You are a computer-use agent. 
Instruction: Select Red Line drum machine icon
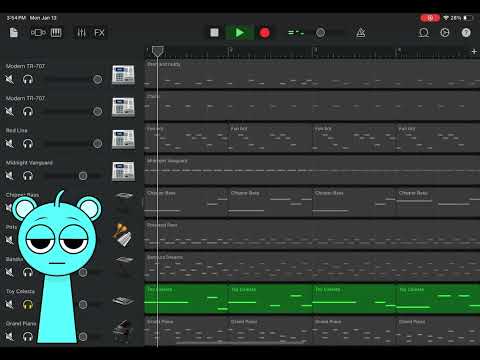[123, 139]
